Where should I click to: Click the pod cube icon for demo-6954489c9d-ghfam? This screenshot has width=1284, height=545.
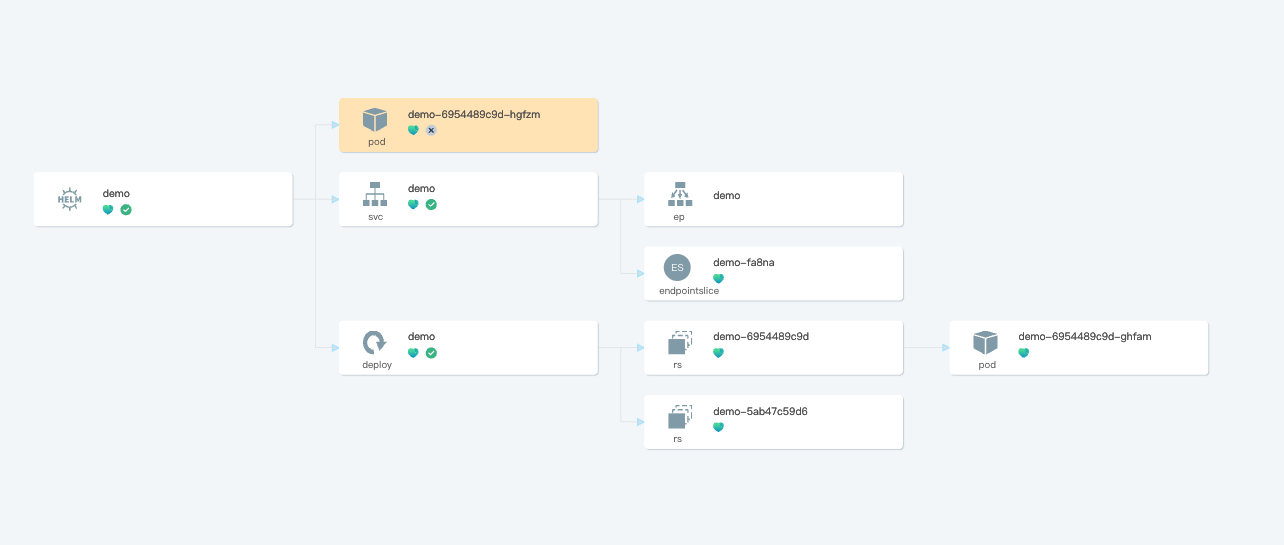tap(985, 343)
